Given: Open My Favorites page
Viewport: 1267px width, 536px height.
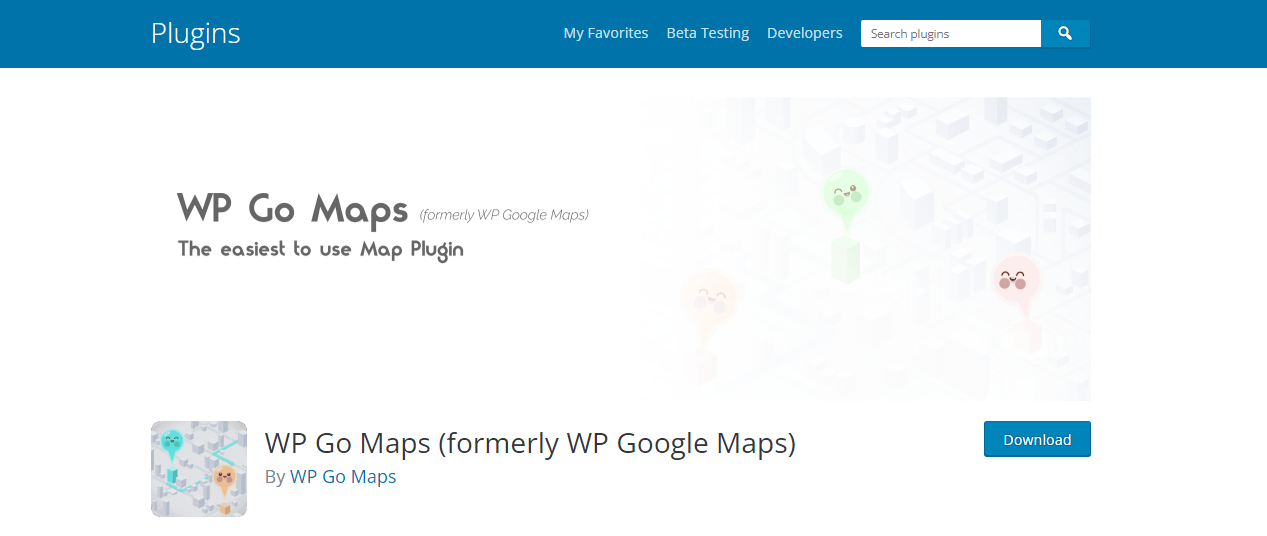Looking at the screenshot, I should (x=606, y=33).
